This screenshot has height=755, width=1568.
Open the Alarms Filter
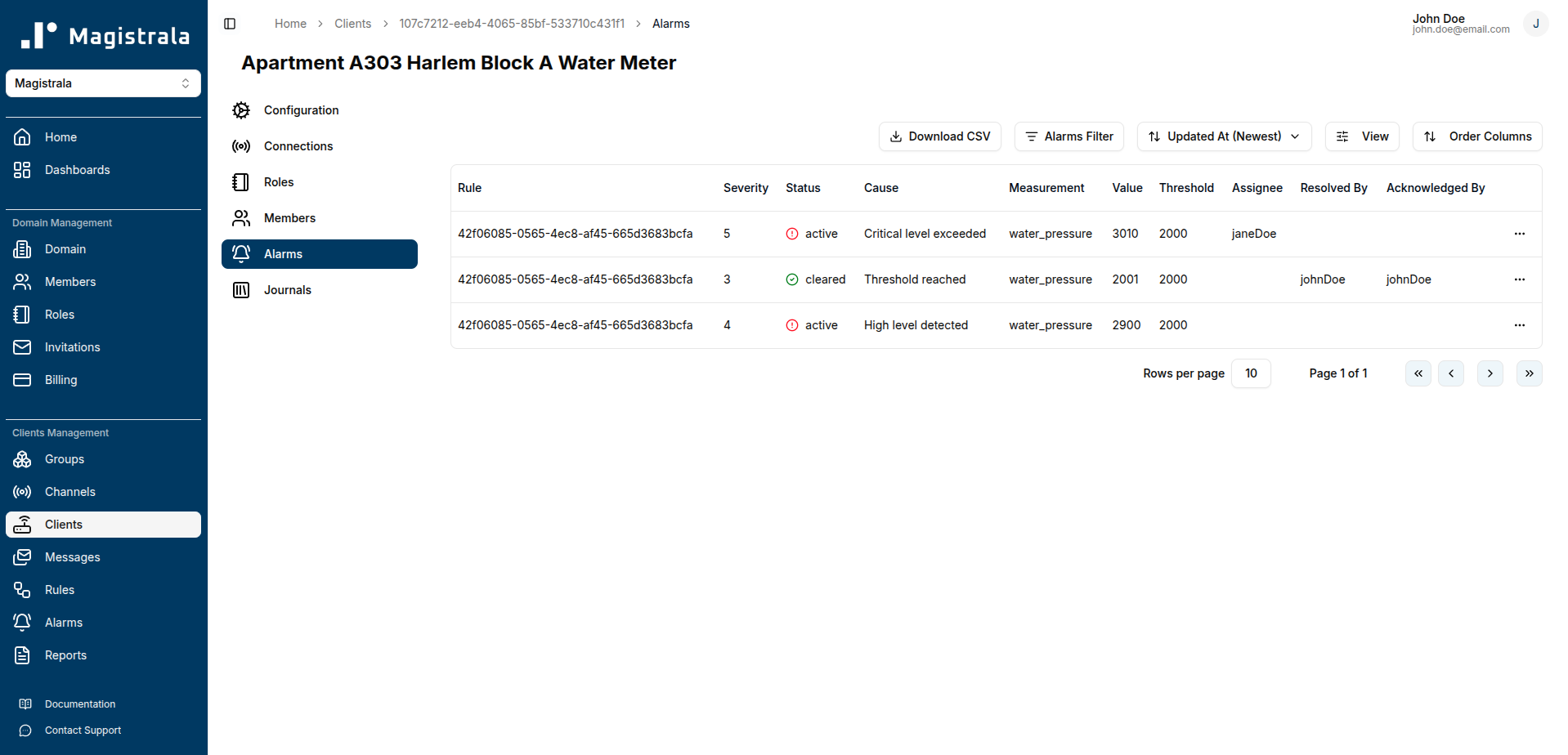click(x=1068, y=136)
